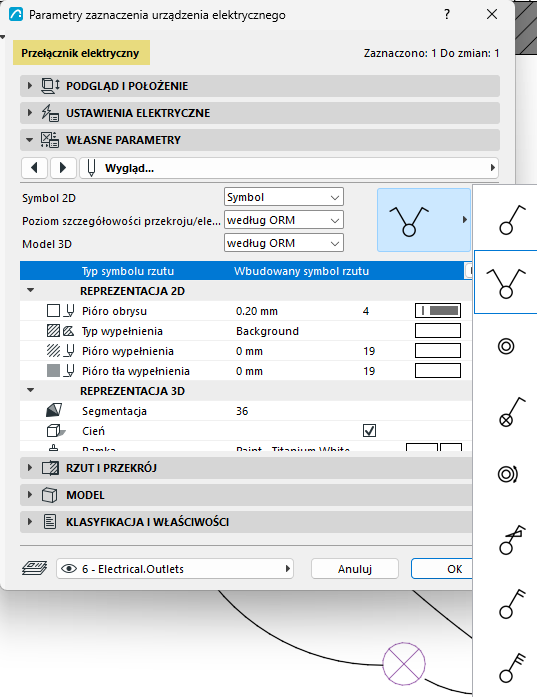The height and width of the screenshot is (697, 537).
Task: Edit the Segmentacja value 36
Action: (242, 411)
